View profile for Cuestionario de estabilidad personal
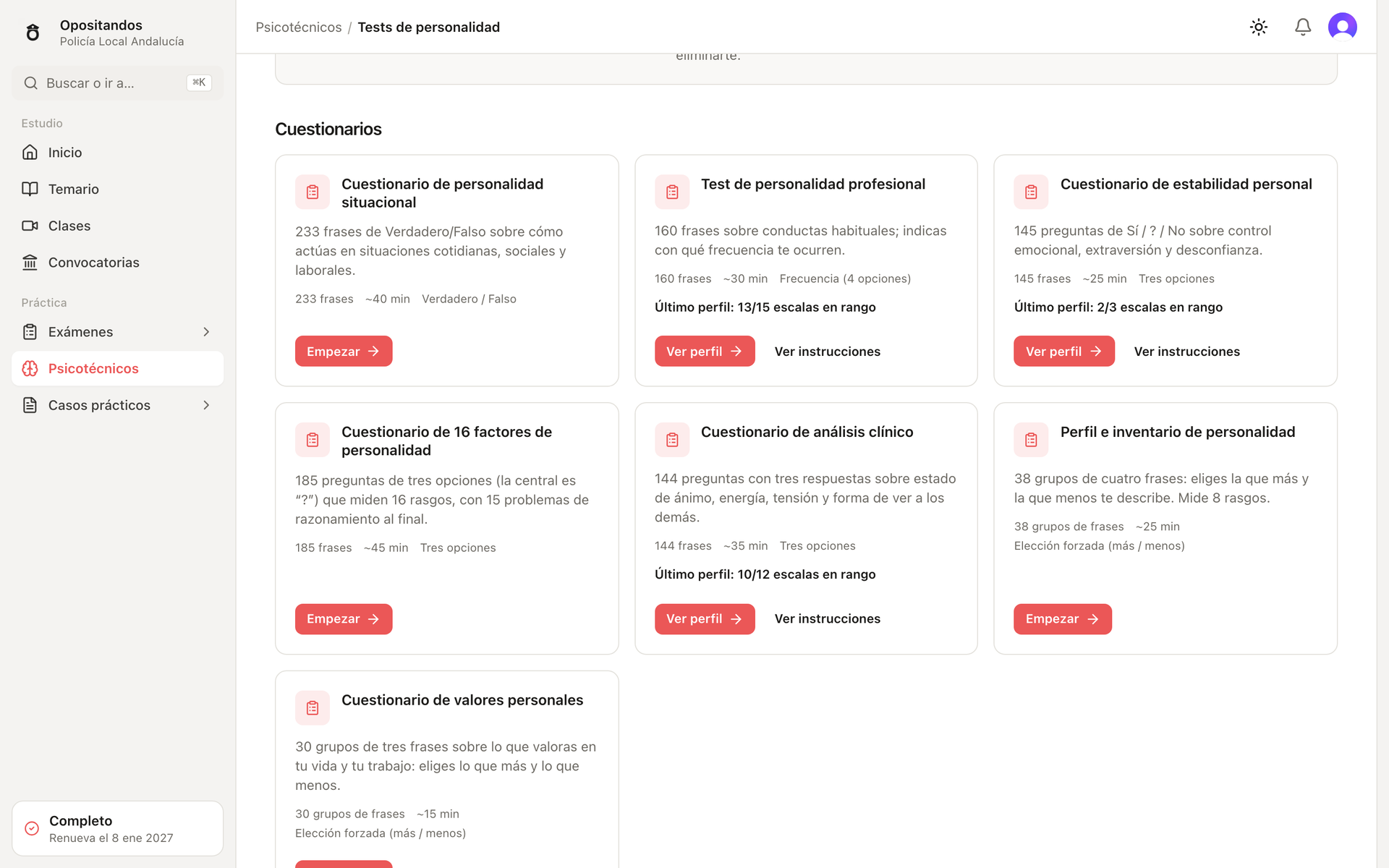This screenshot has height=868, width=1389. 1064,351
